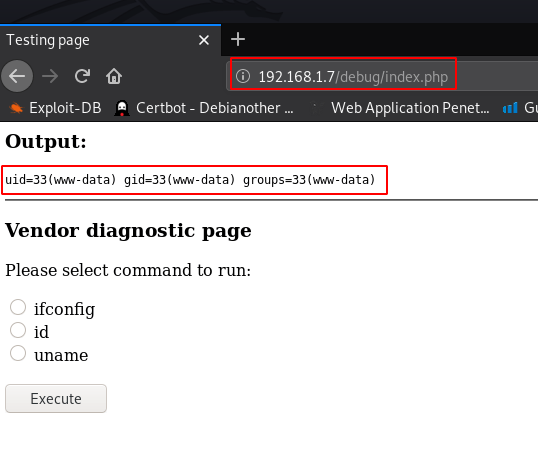Image resolution: width=538 pixels, height=468 pixels.
Task: Switch to the Testing page tab
Action: (x=110, y=40)
